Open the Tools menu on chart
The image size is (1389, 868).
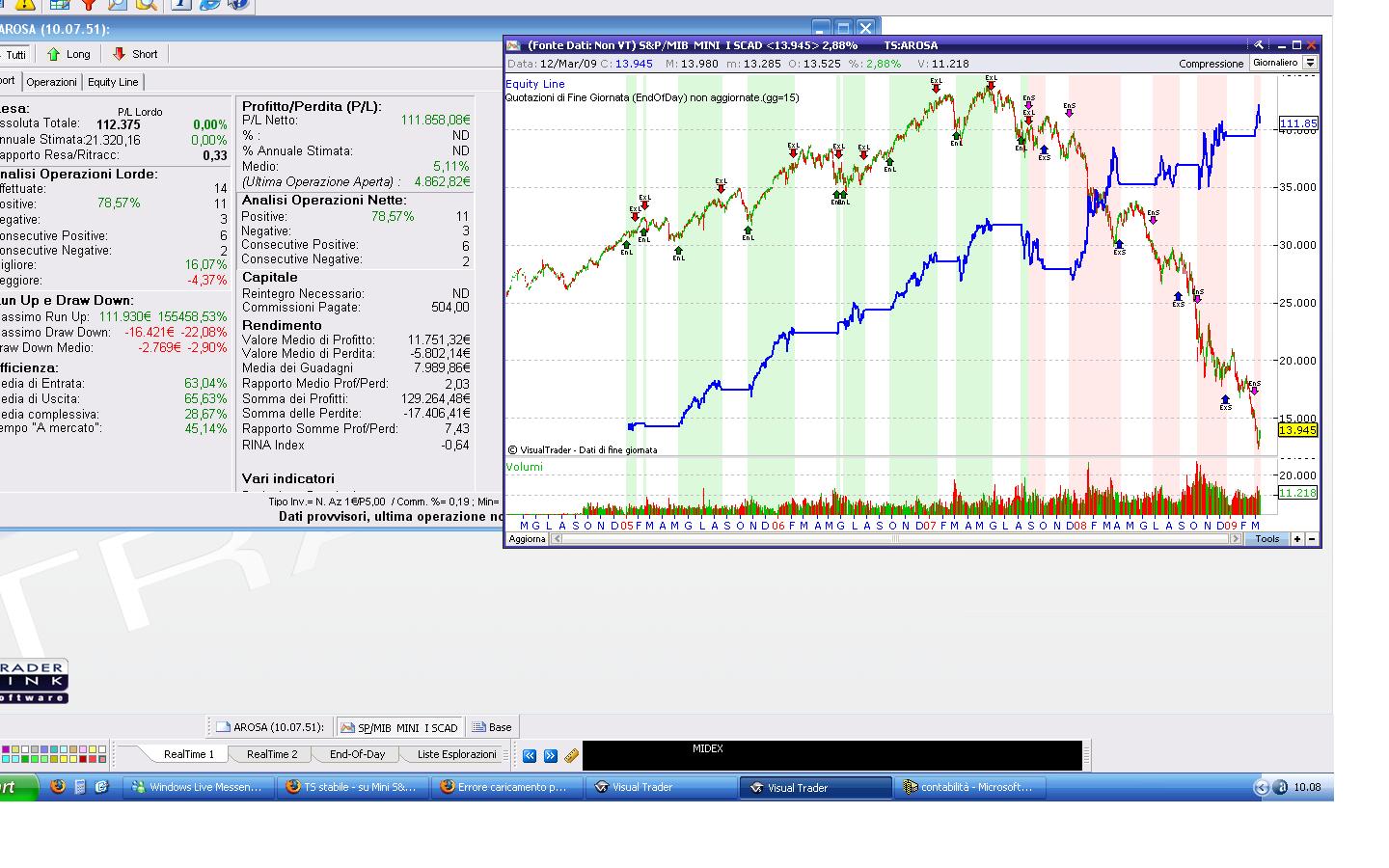[1267, 539]
